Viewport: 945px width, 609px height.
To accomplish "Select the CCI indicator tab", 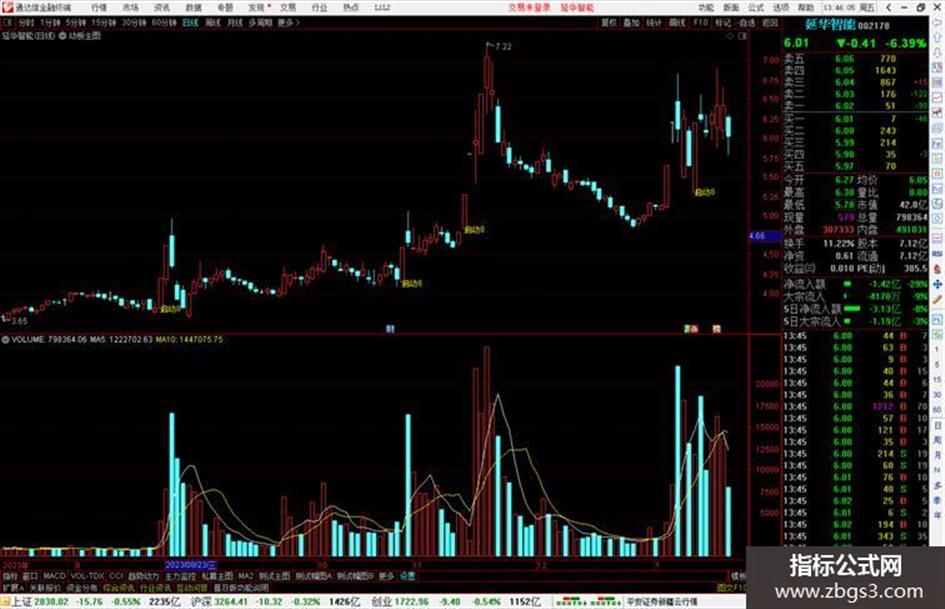I will pos(116,576).
